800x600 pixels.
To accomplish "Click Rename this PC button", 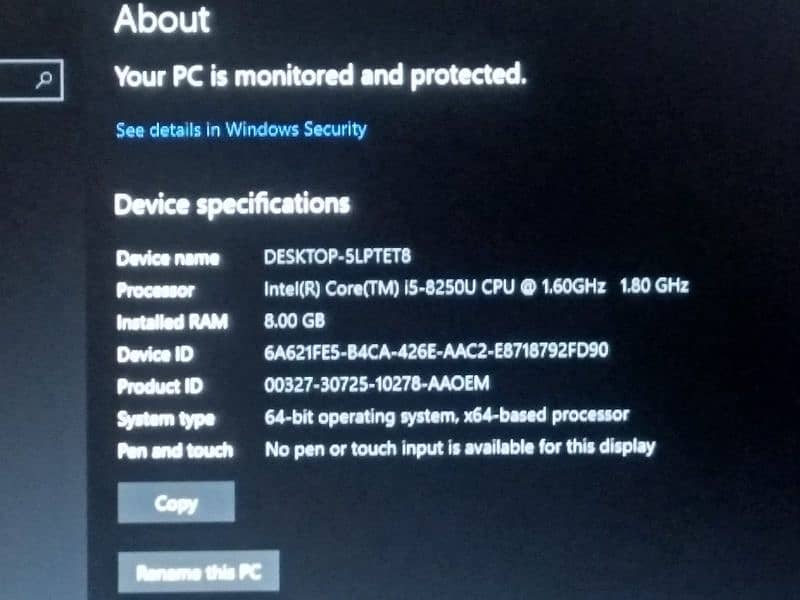I will click(x=198, y=571).
